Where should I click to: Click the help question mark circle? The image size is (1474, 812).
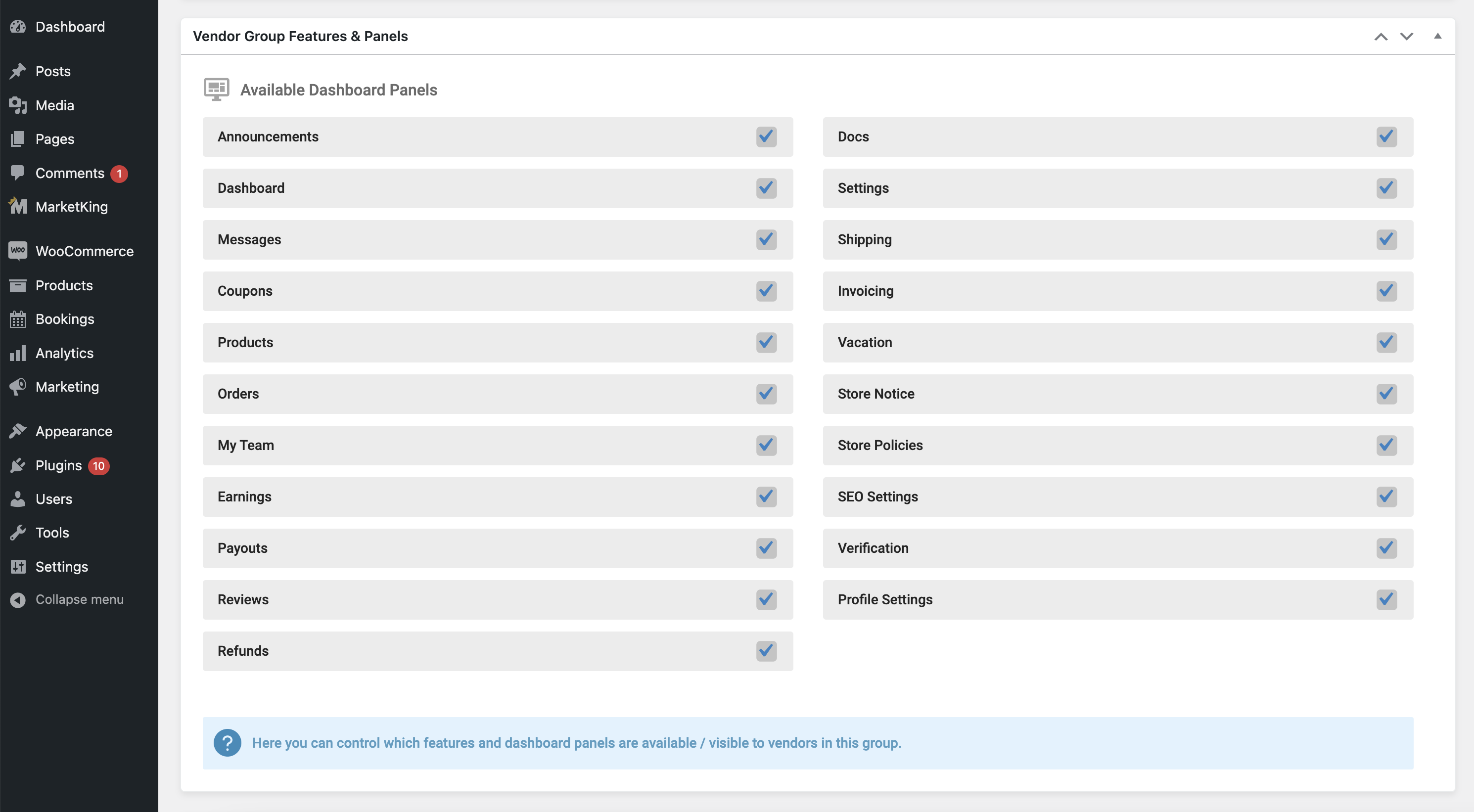click(x=227, y=743)
